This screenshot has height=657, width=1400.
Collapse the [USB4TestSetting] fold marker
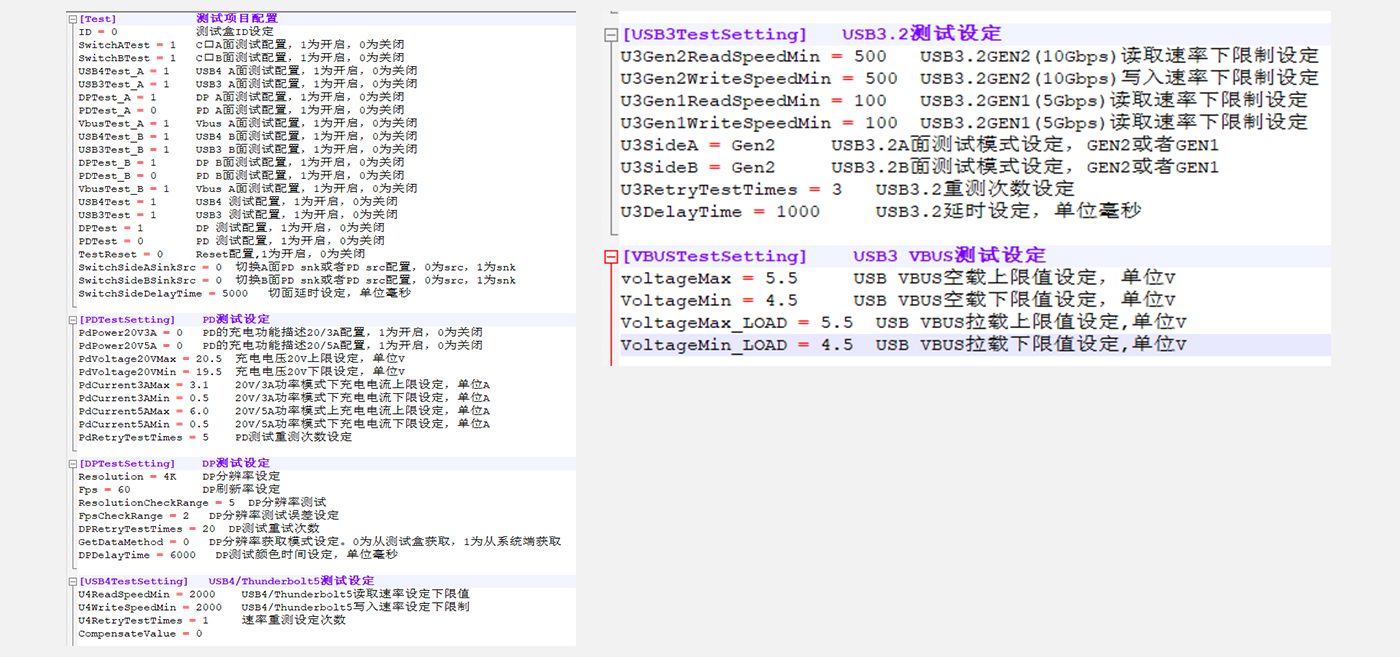coord(72,581)
